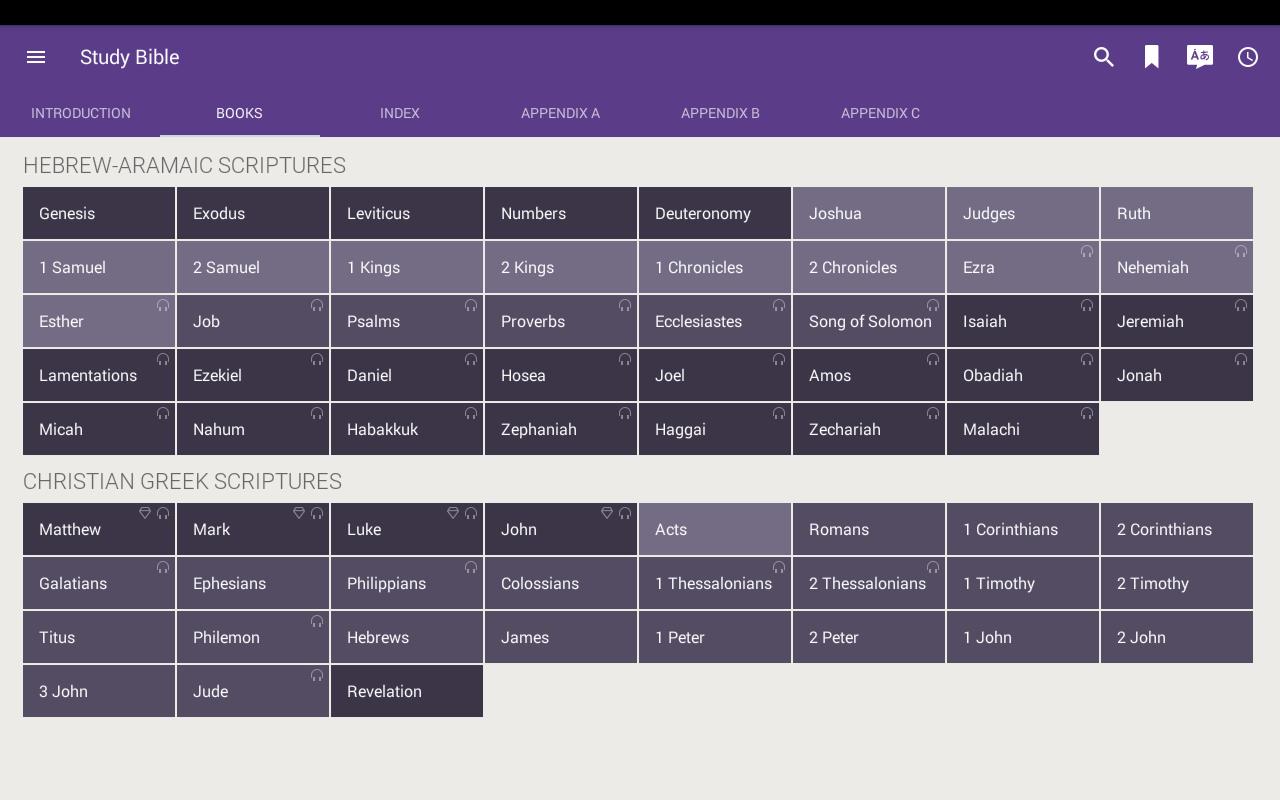This screenshot has width=1280, height=800.
Task: Tap the diamond icon on John tile
Action: tap(606, 513)
